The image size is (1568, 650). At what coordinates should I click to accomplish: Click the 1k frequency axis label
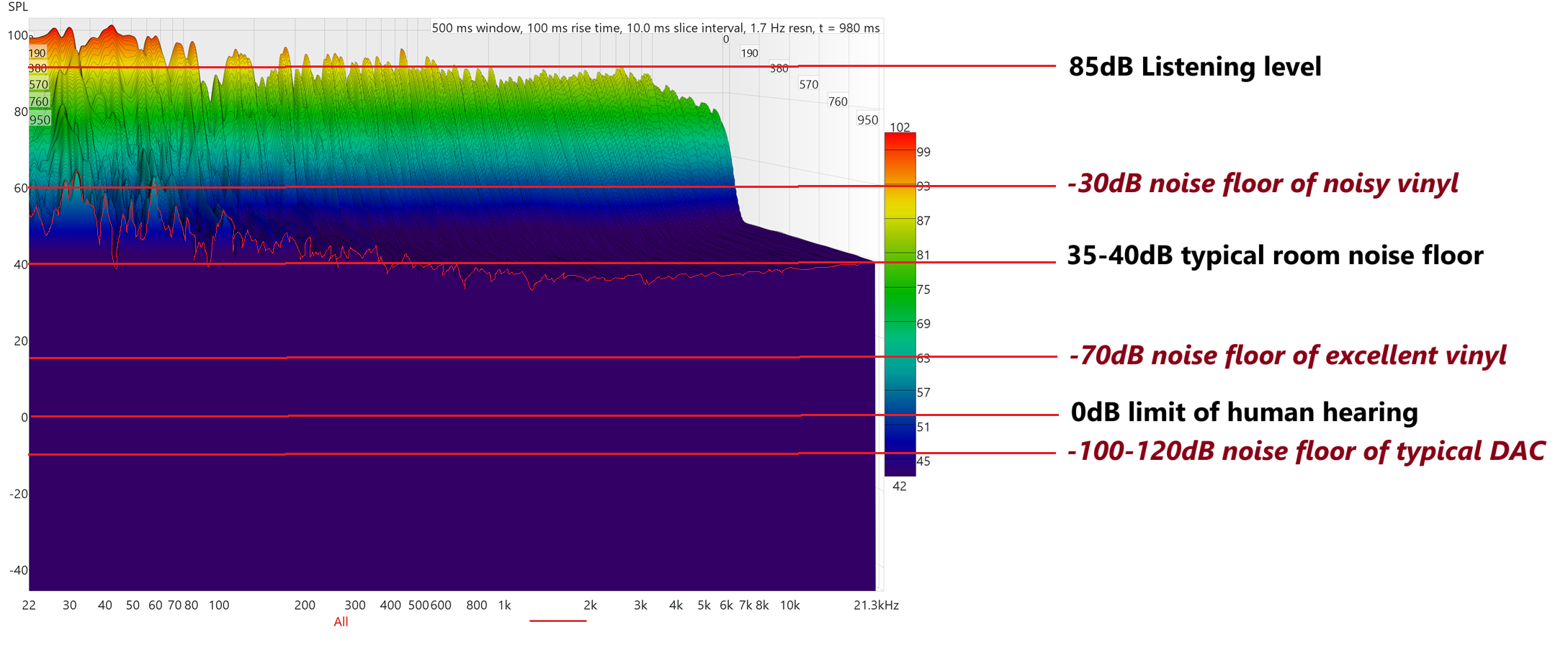pos(504,605)
